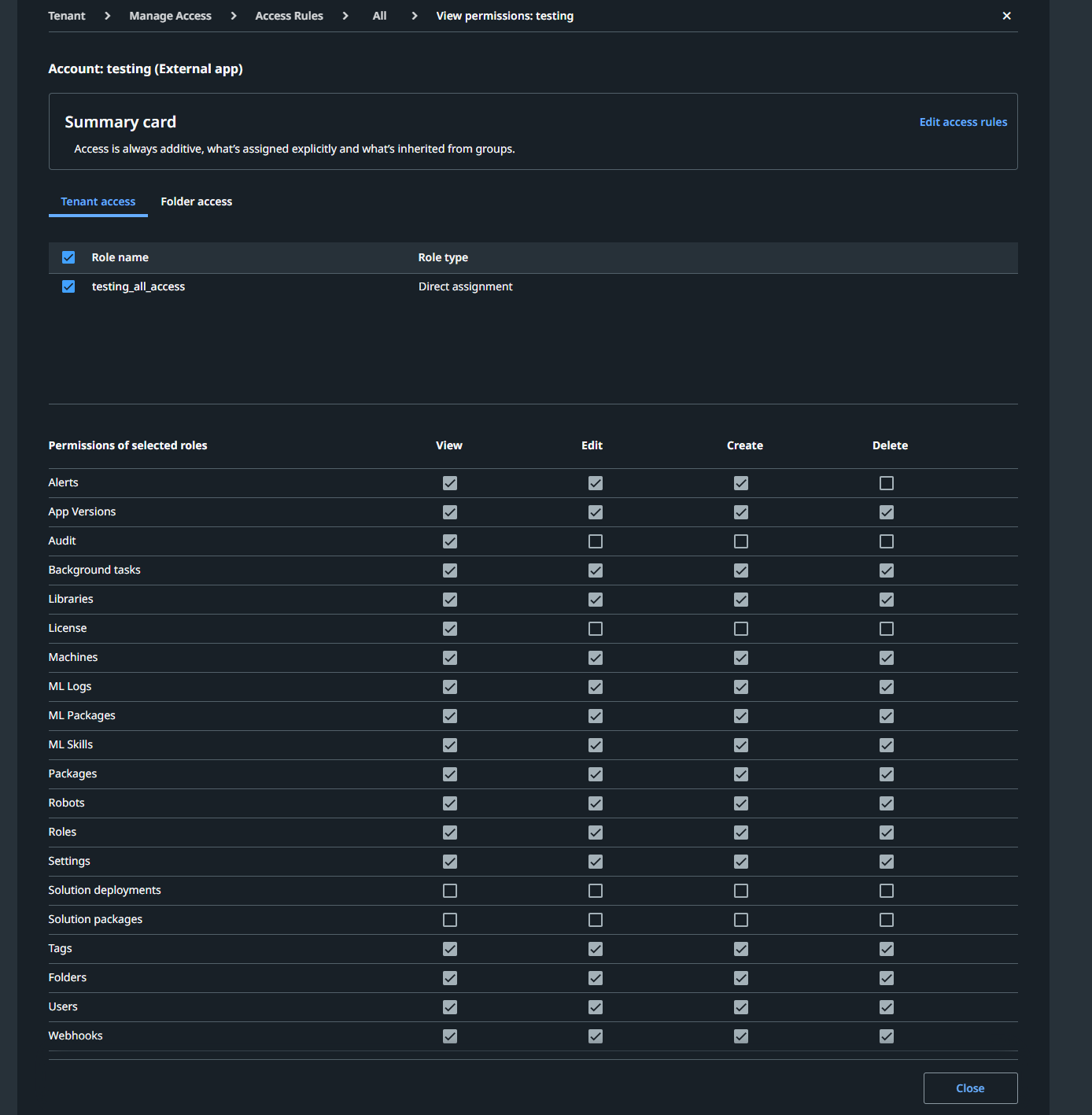Enable Create permission for License
Screen dimensions: 1092x1115
pyautogui.click(x=740, y=628)
